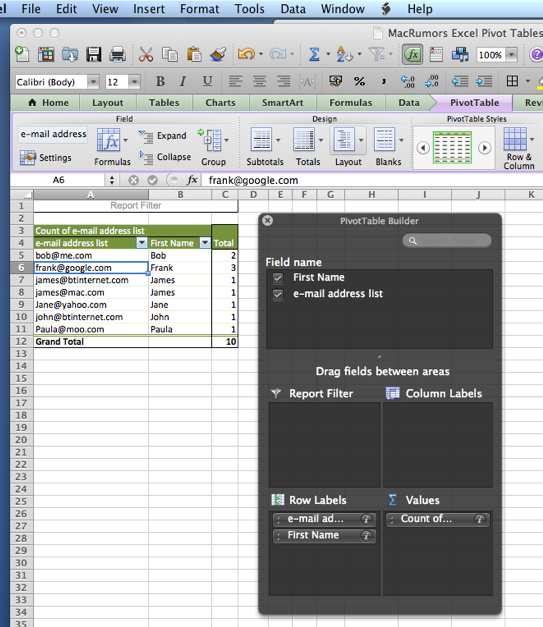Click the Format Painter brush icon

218,54
